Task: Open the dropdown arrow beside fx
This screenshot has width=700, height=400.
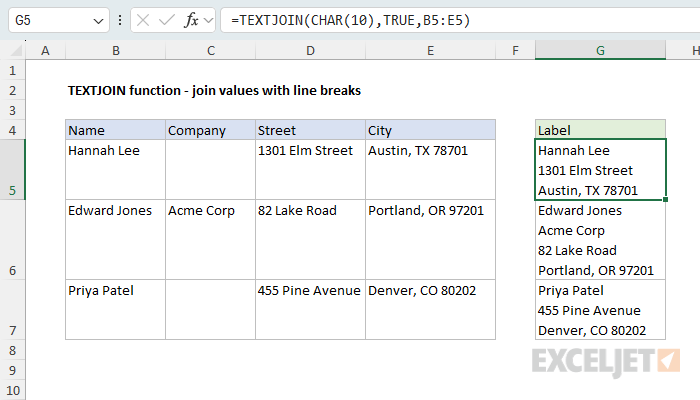Action: 208,21
